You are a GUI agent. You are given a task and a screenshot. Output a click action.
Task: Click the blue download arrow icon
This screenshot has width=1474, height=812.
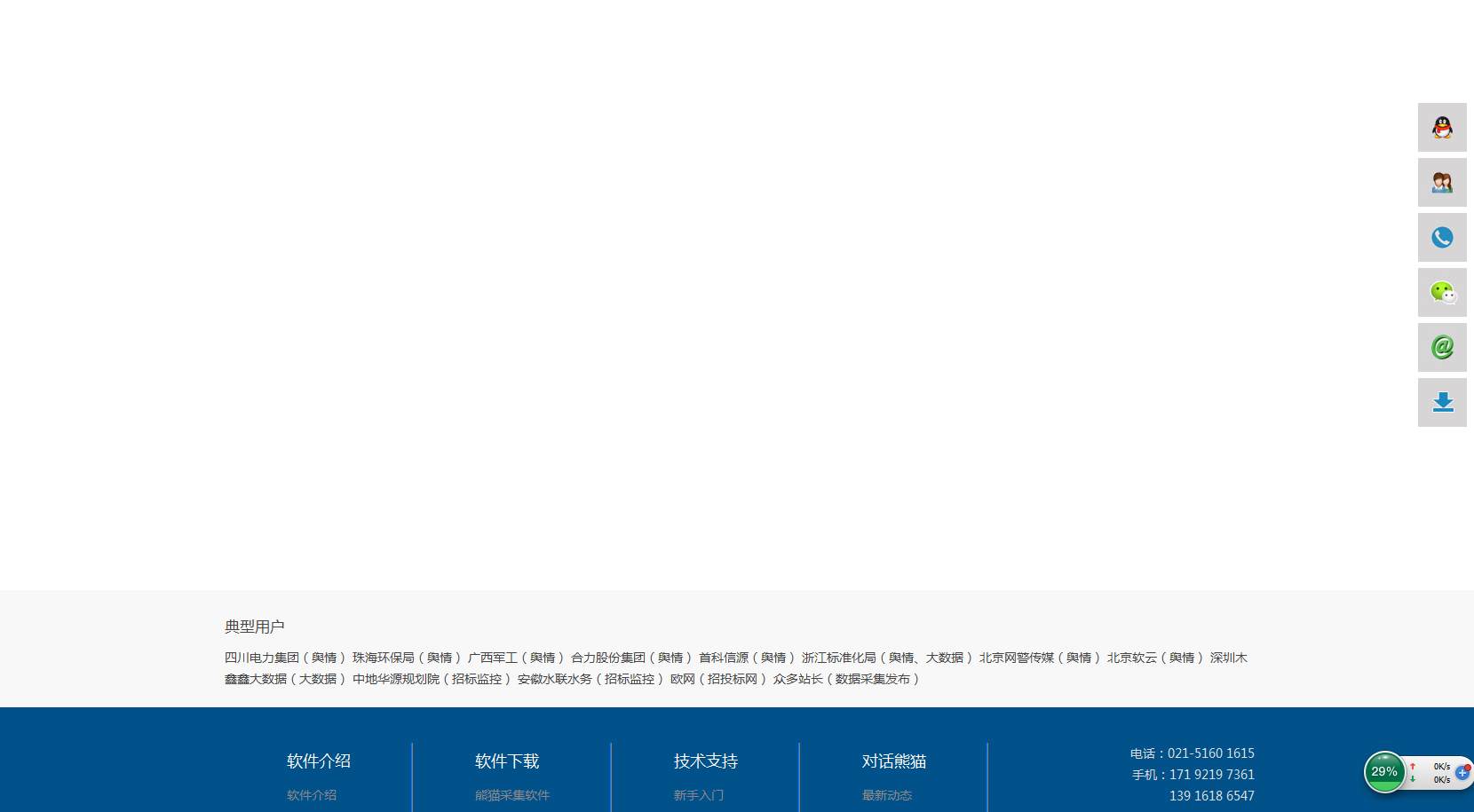tap(1442, 402)
